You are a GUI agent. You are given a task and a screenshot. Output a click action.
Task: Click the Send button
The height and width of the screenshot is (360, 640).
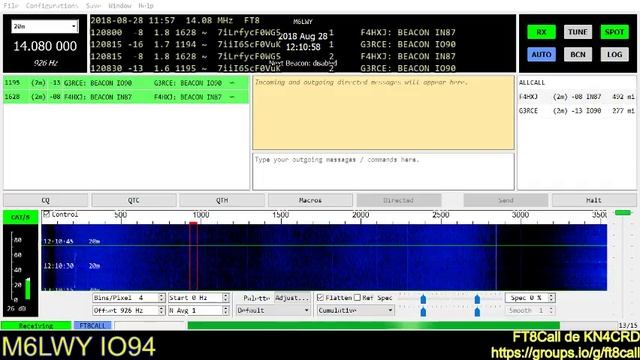tap(506, 200)
